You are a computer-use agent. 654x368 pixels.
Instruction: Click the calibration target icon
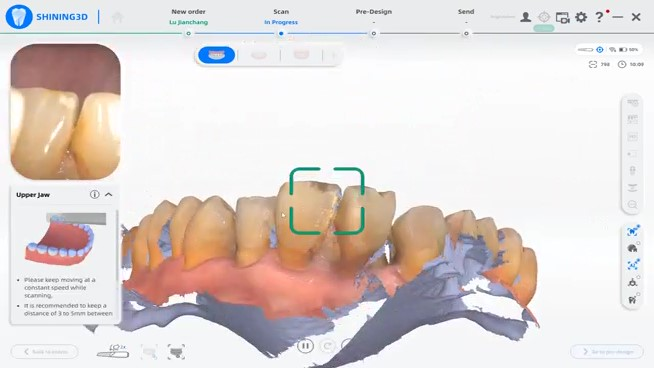point(544,17)
